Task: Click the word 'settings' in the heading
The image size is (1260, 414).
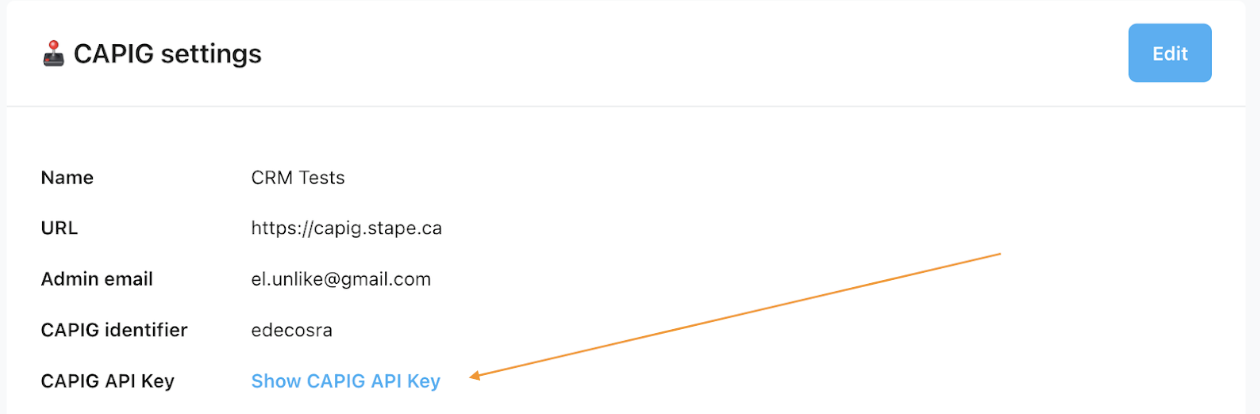Action: click(207, 54)
